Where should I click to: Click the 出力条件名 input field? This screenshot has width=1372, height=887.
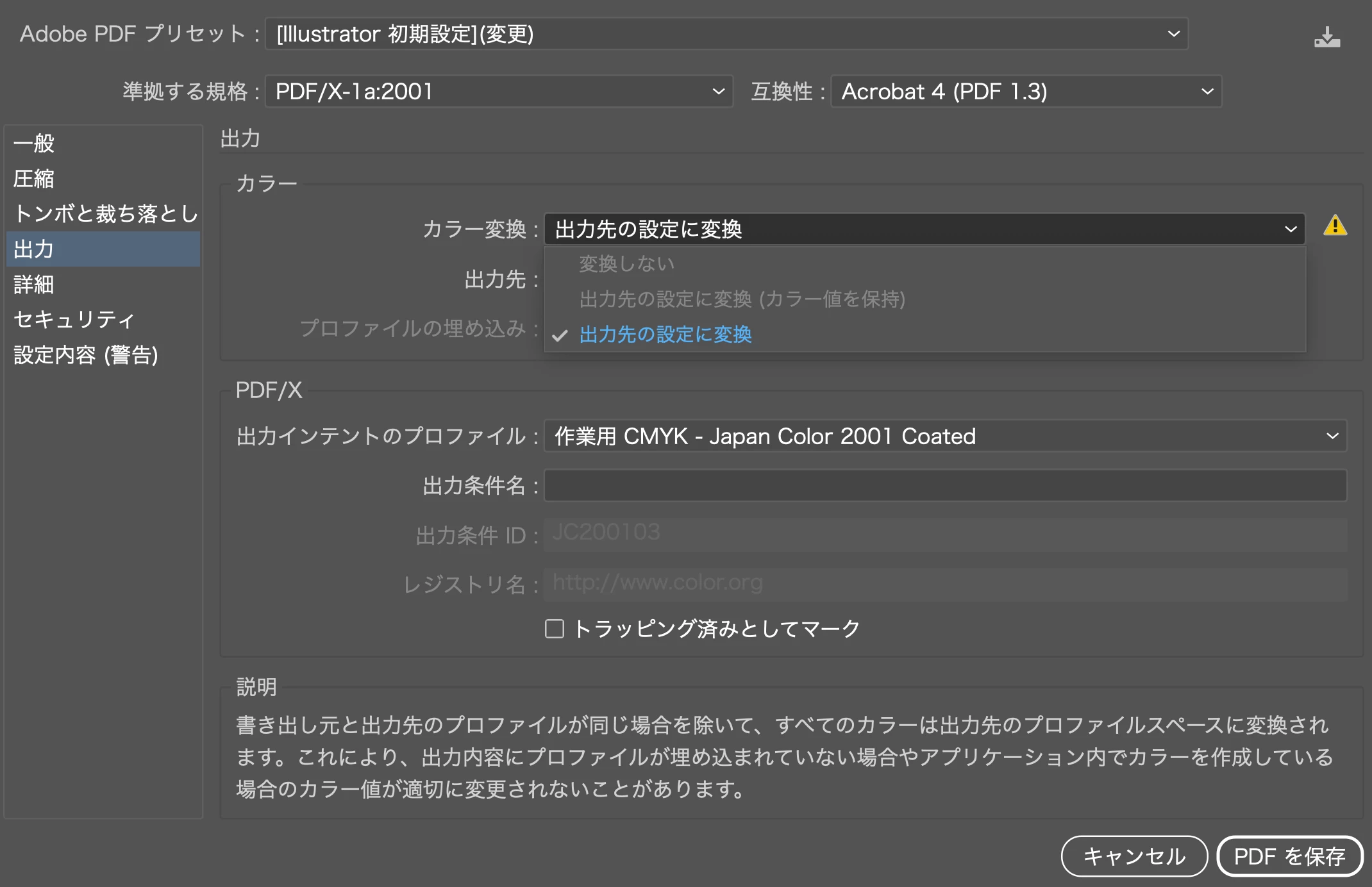[x=945, y=486]
